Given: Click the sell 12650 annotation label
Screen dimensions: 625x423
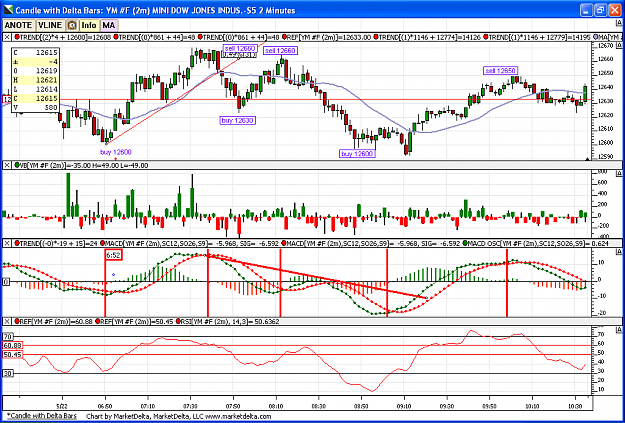Looking at the screenshot, I should (x=500, y=71).
